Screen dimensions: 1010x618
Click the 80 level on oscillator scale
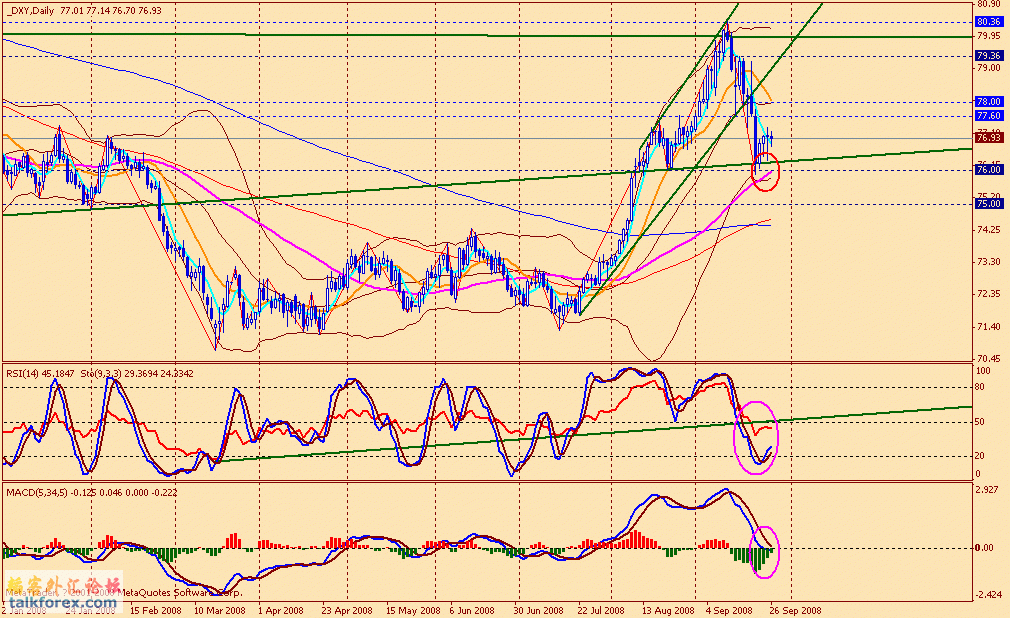[980, 387]
